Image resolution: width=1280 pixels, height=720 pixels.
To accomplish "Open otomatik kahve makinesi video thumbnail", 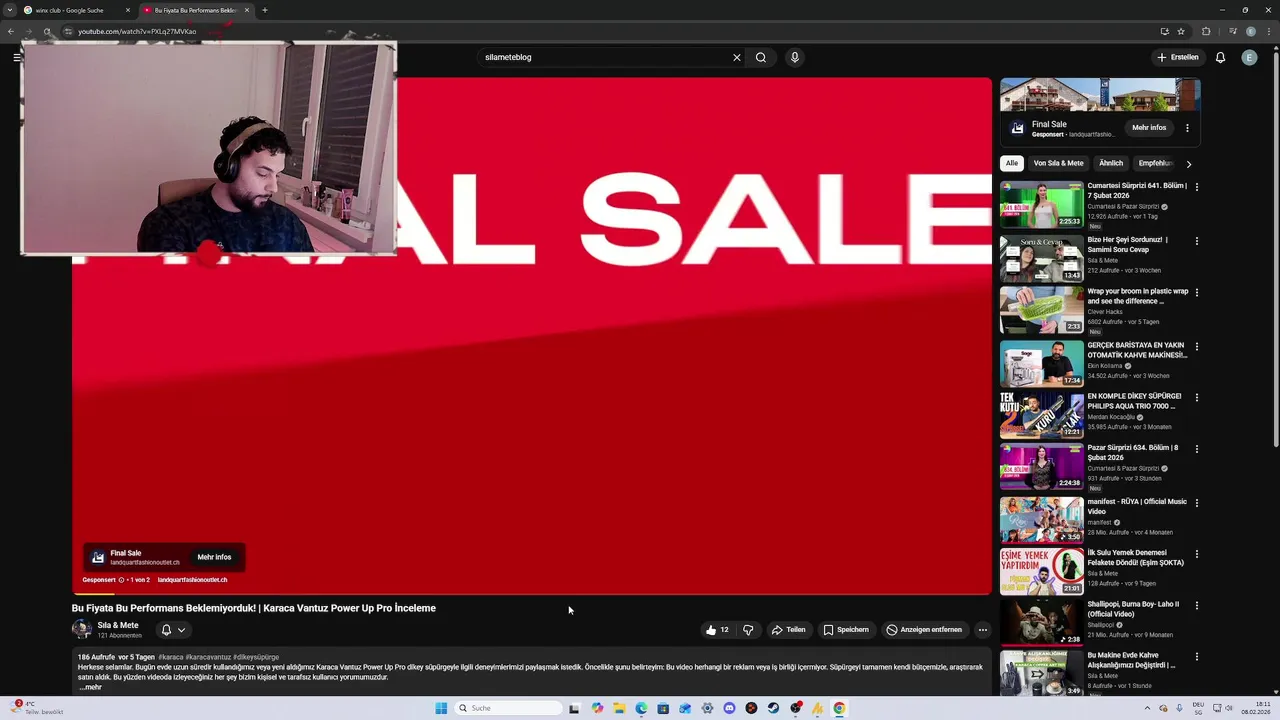I will click(x=1041, y=364).
